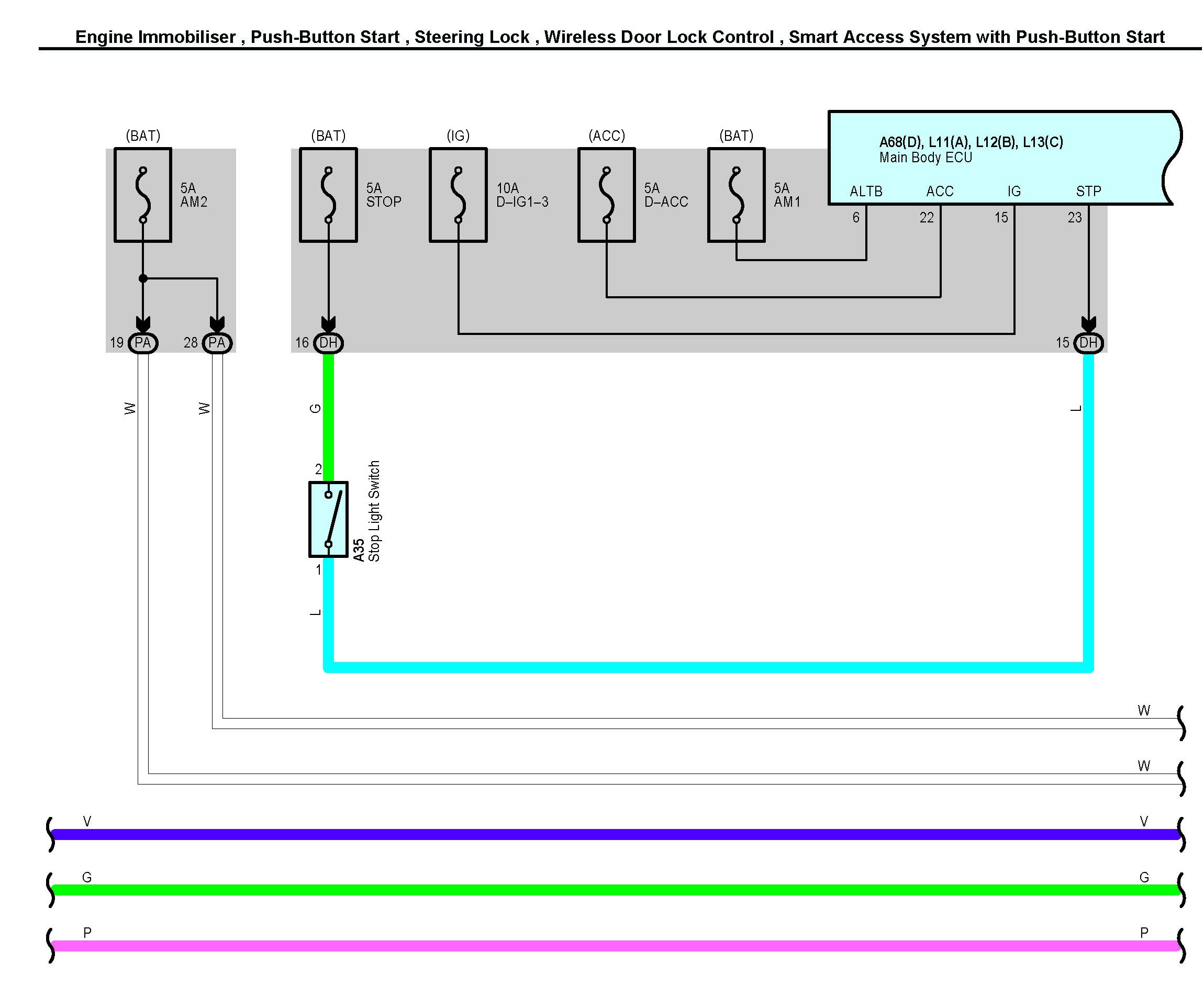Click connector 28 PA terminal
Image resolution: width=1204 pixels, height=997 pixels.
coord(217,343)
